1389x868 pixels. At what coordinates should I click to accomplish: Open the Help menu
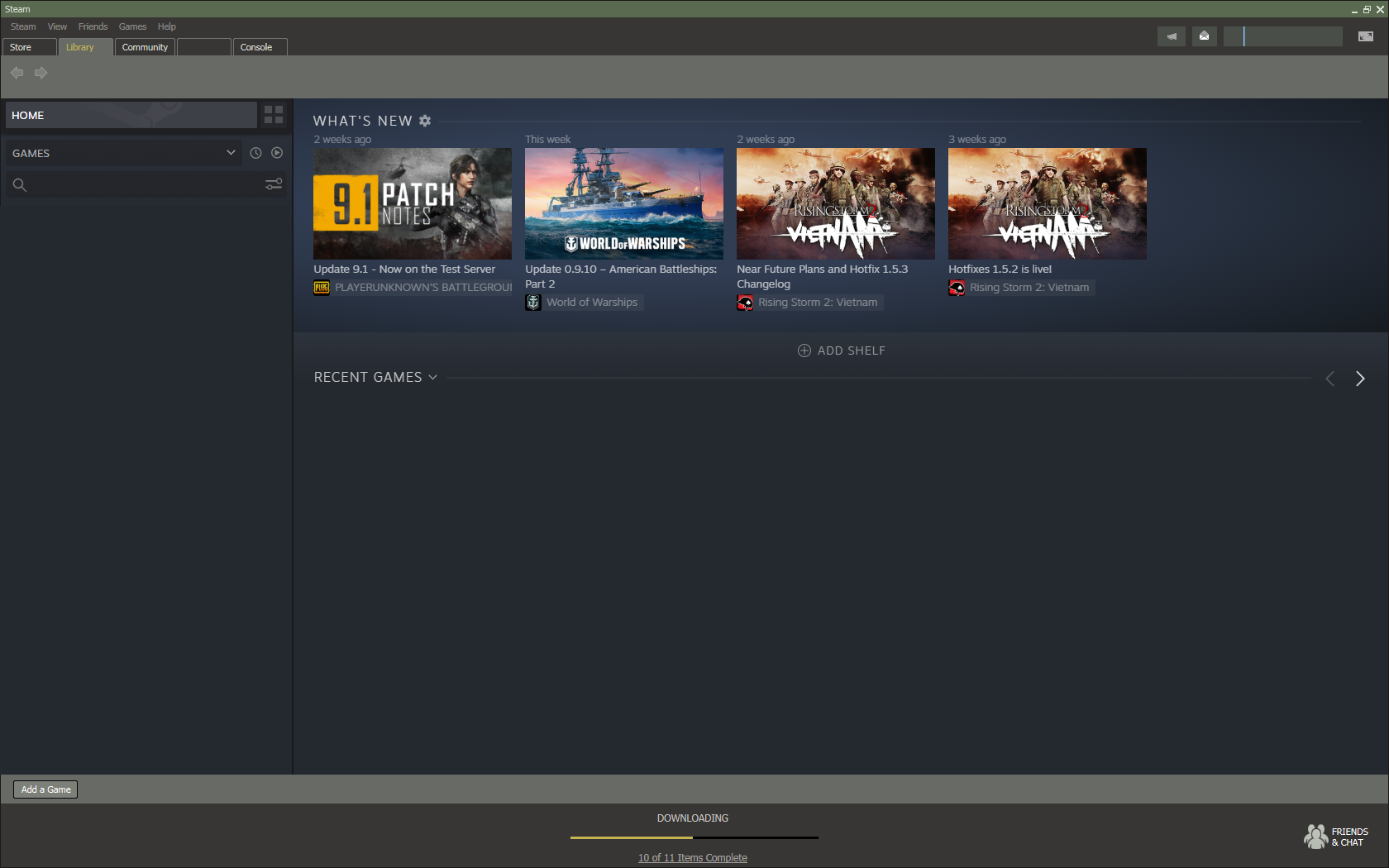pyautogui.click(x=167, y=26)
